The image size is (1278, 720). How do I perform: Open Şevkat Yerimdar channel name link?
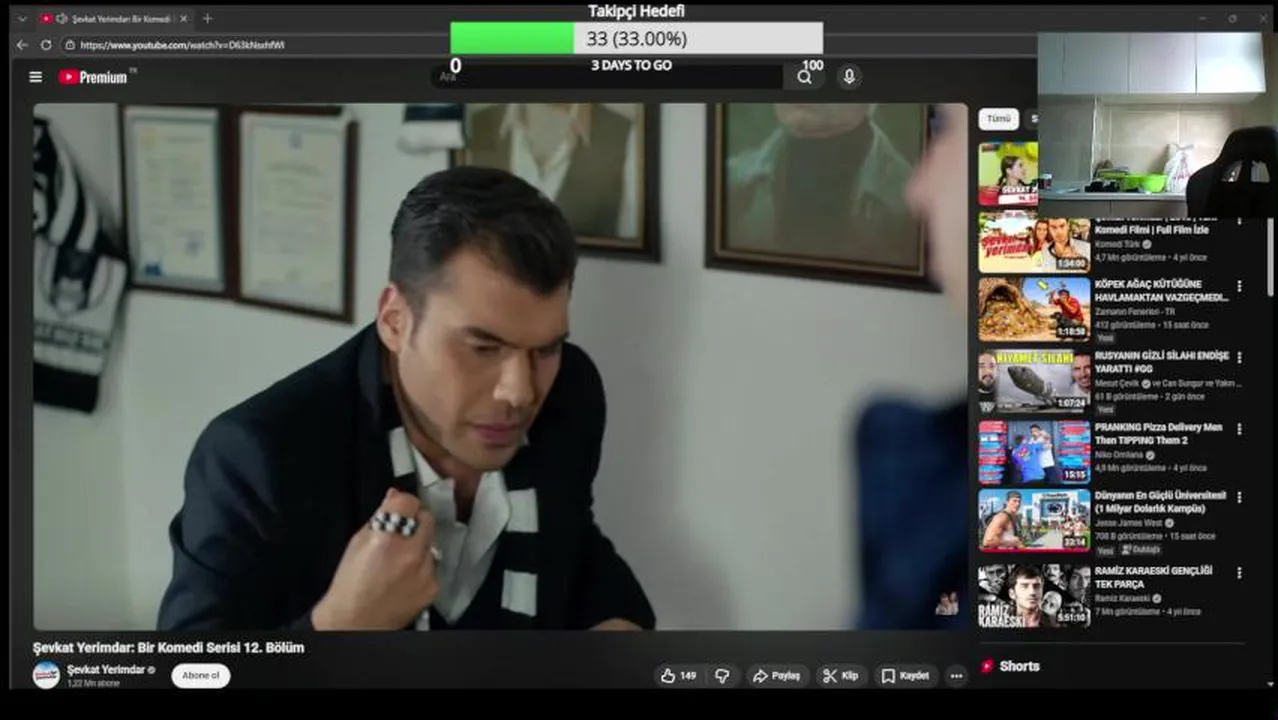click(x=106, y=669)
